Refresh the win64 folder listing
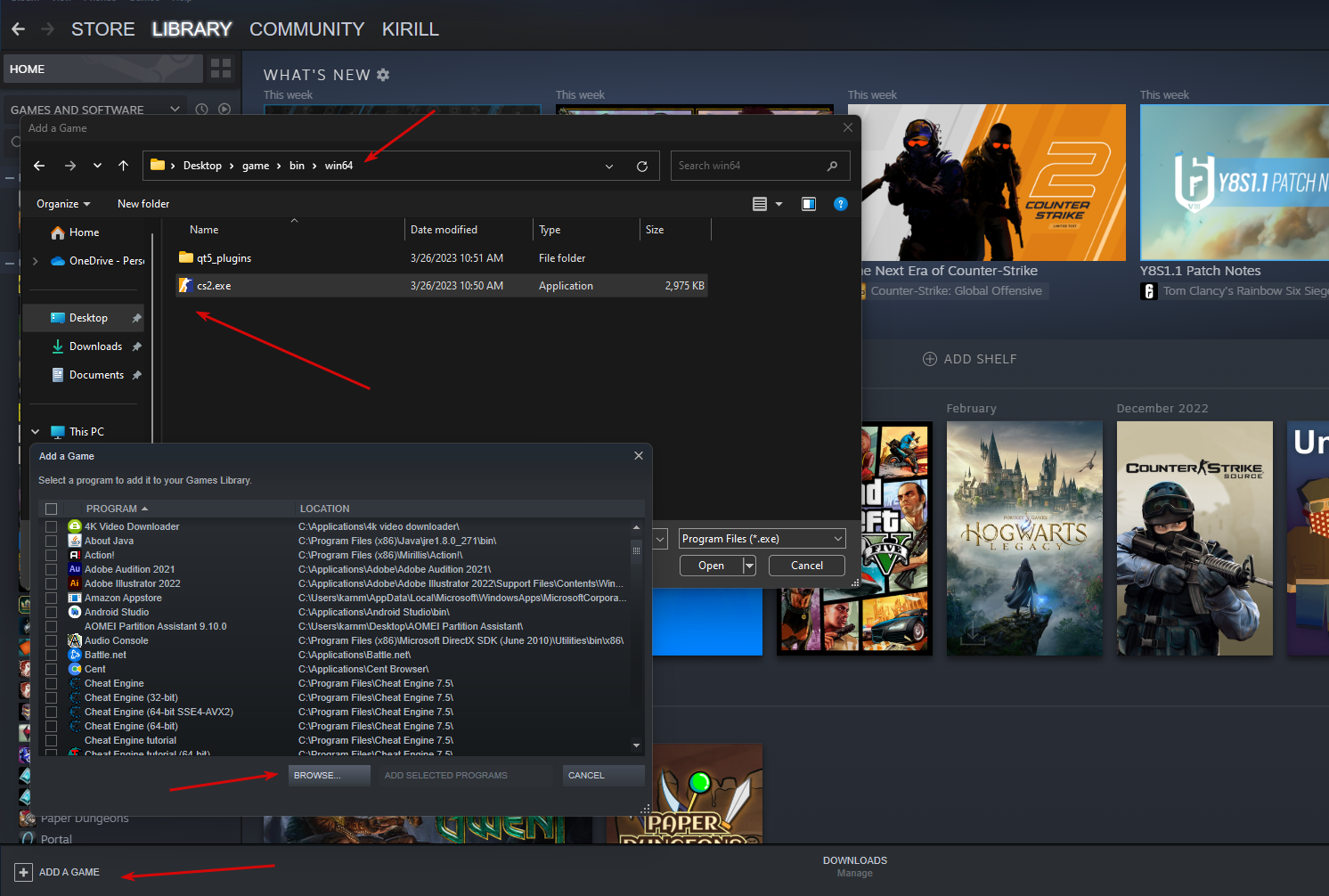The width and height of the screenshot is (1329, 896). click(x=641, y=167)
